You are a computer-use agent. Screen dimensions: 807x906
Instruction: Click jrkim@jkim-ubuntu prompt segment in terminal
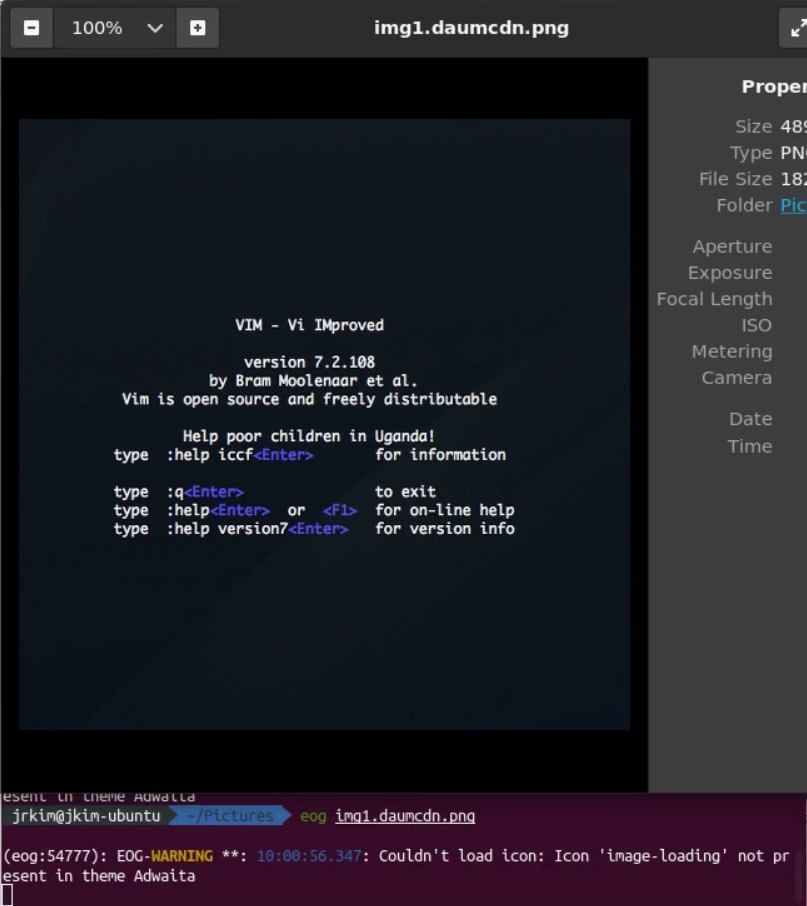pos(86,816)
